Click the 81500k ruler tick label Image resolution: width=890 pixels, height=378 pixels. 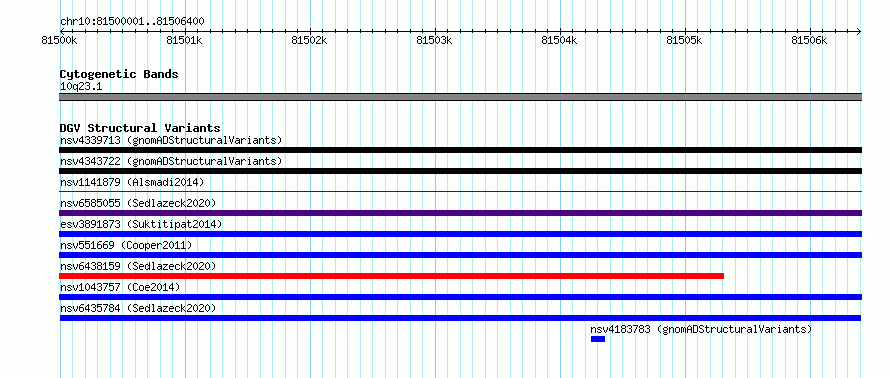coord(60,40)
